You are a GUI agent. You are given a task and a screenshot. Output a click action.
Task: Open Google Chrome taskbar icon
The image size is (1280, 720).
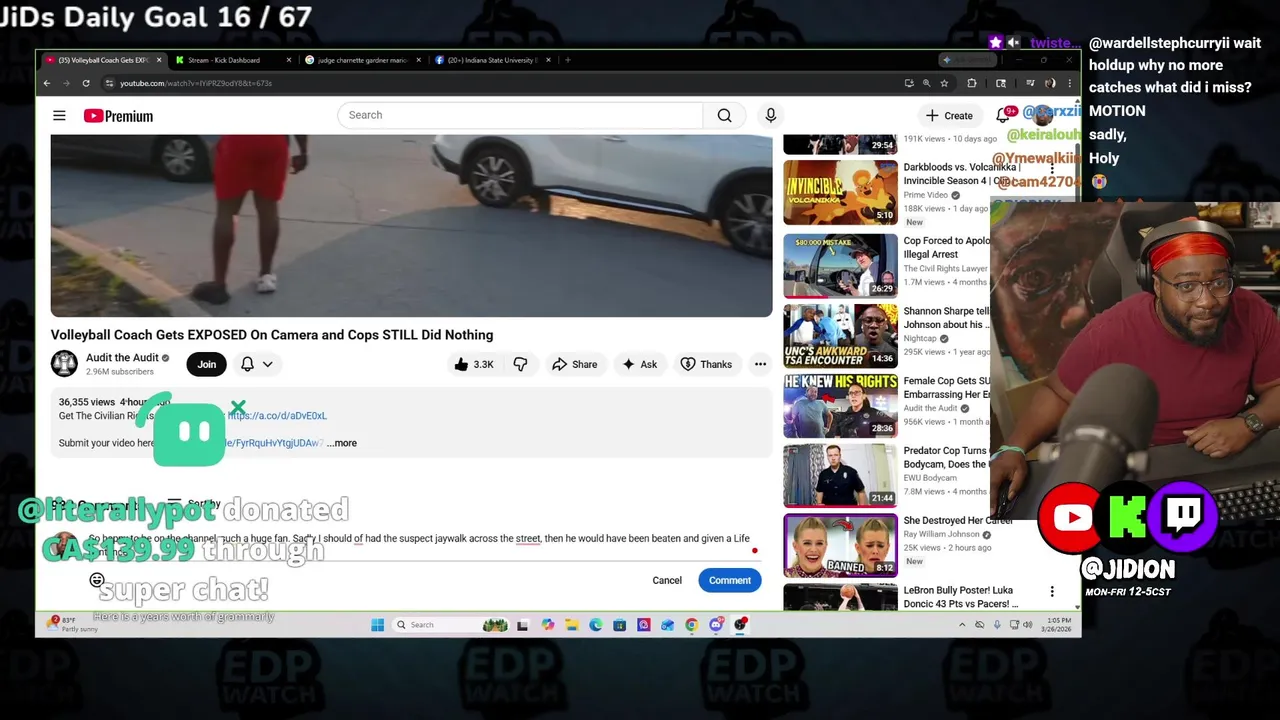click(x=692, y=625)
